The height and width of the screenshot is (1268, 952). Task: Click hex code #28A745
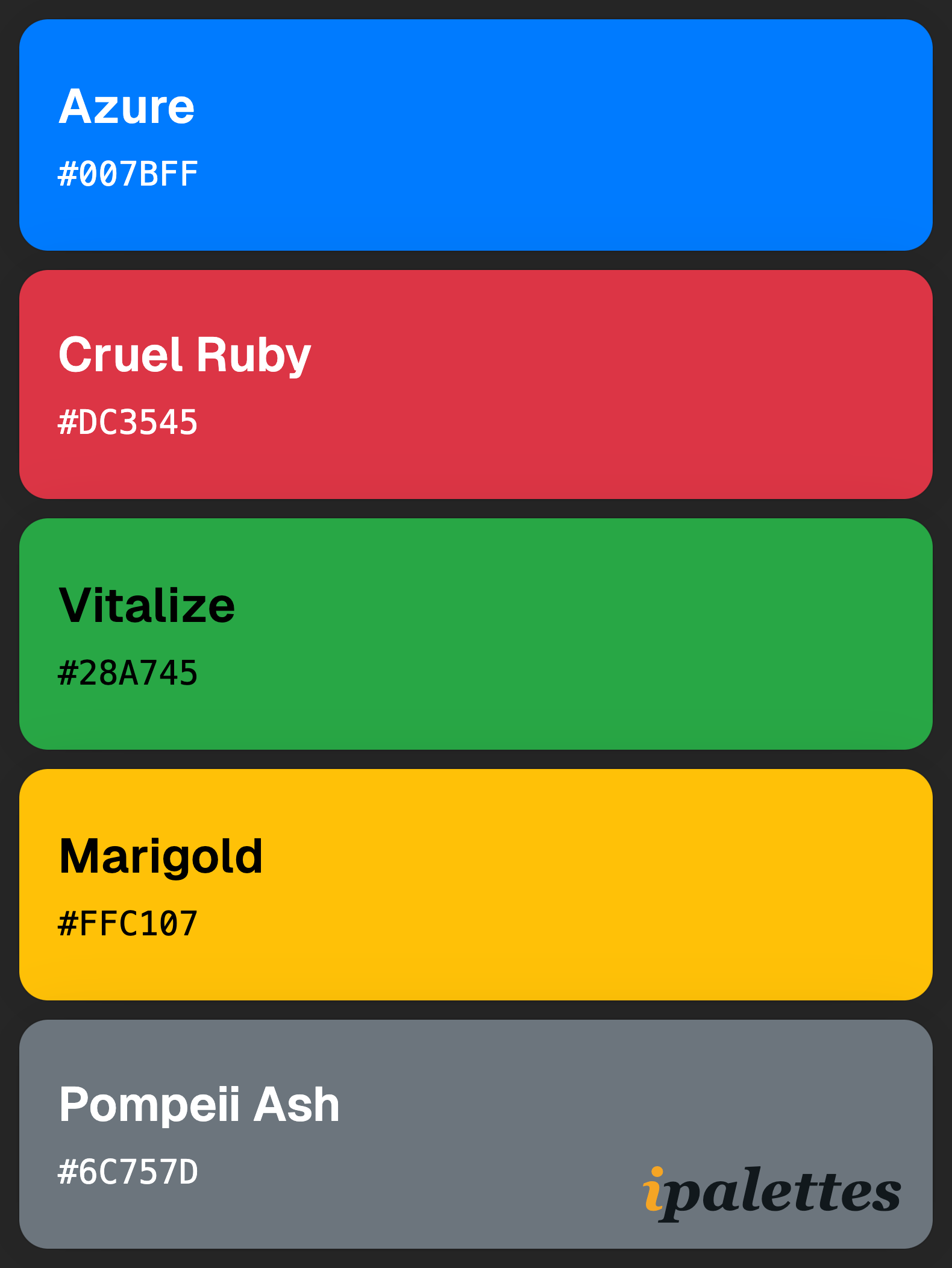128,673
